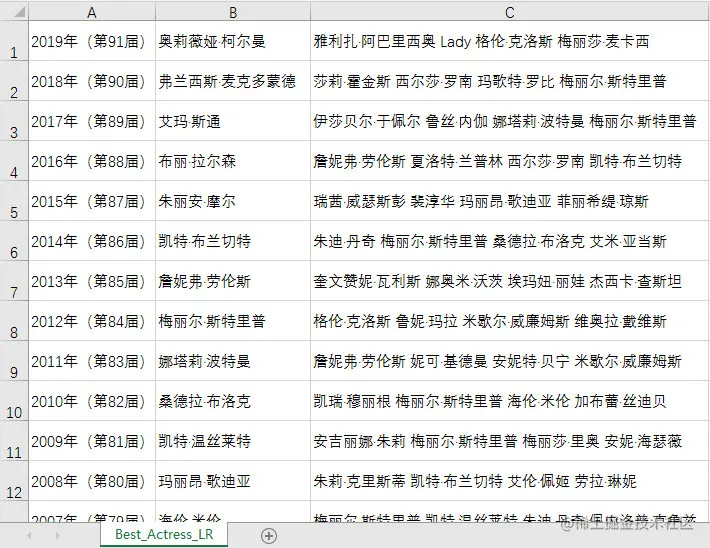Select cell '弗兰西斯·麦克多蒙德'
Viewport: 710px width, 548px height.
coord(233,81)
